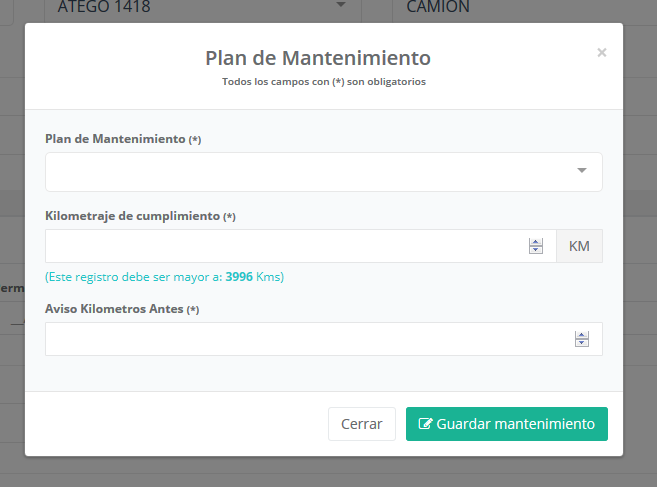This screenshot has width=657, height=487.
Task: Increase Aviso Kilometros Antes with up arrow
Action: [x=582, y=335]
